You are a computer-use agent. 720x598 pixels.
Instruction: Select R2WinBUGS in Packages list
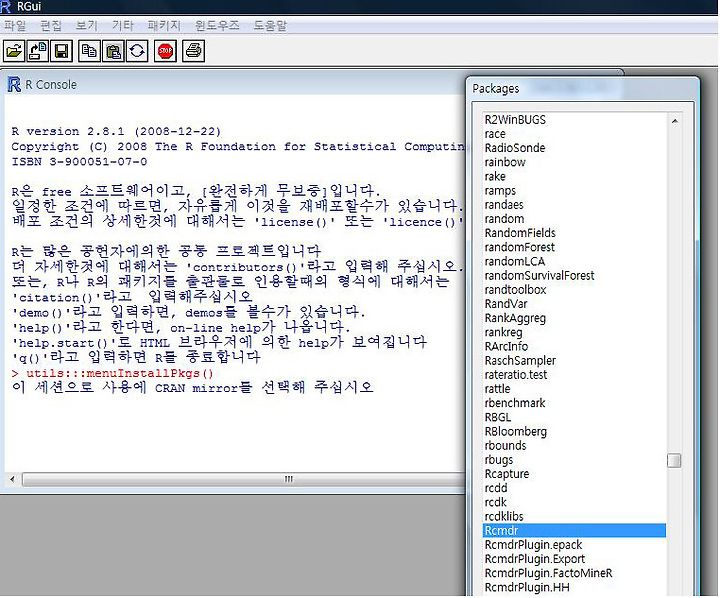[x=574, y=120]
